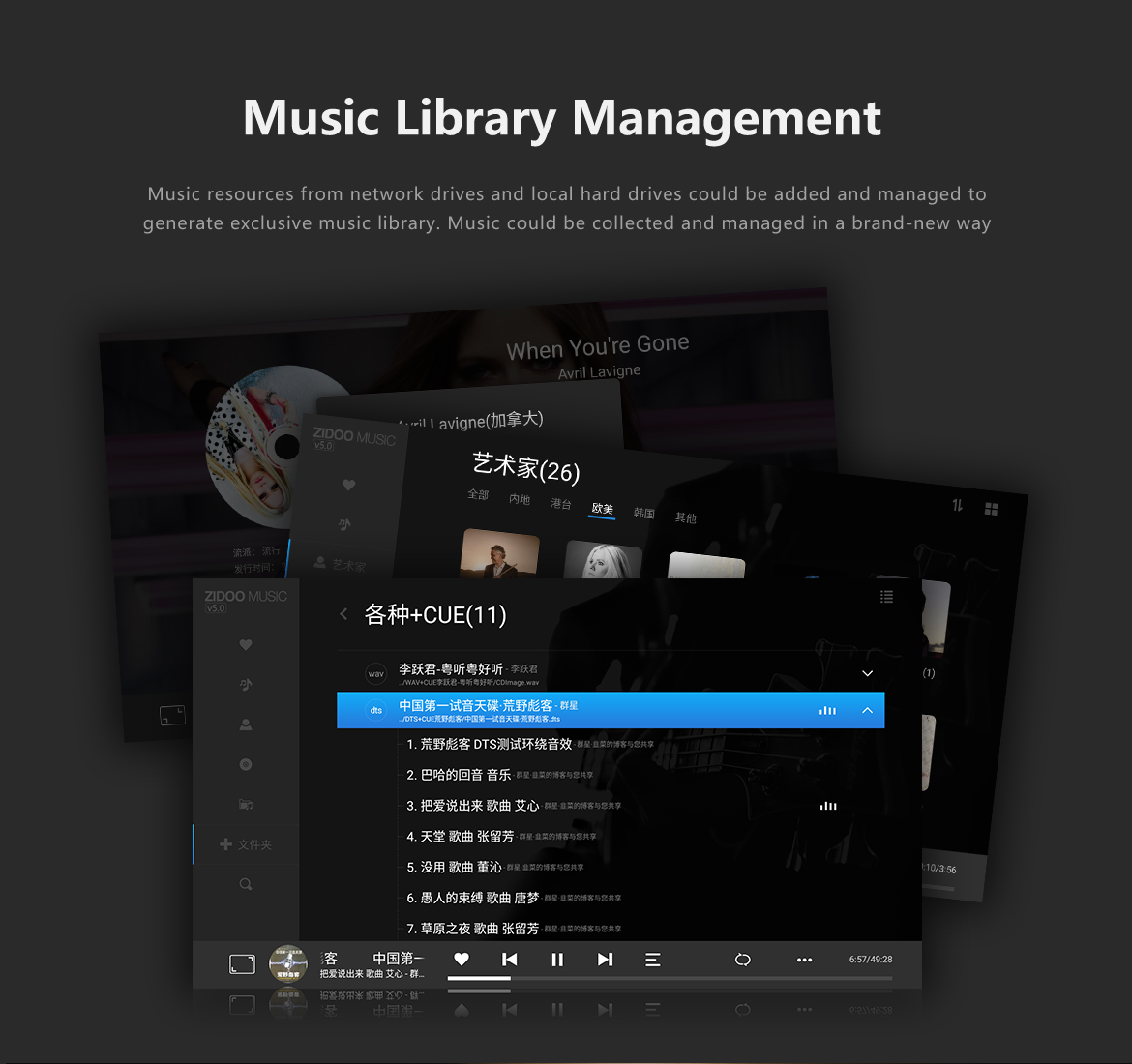
Task: Toggle repeat mode in the player bar
Action: click(x=743, y=960)
